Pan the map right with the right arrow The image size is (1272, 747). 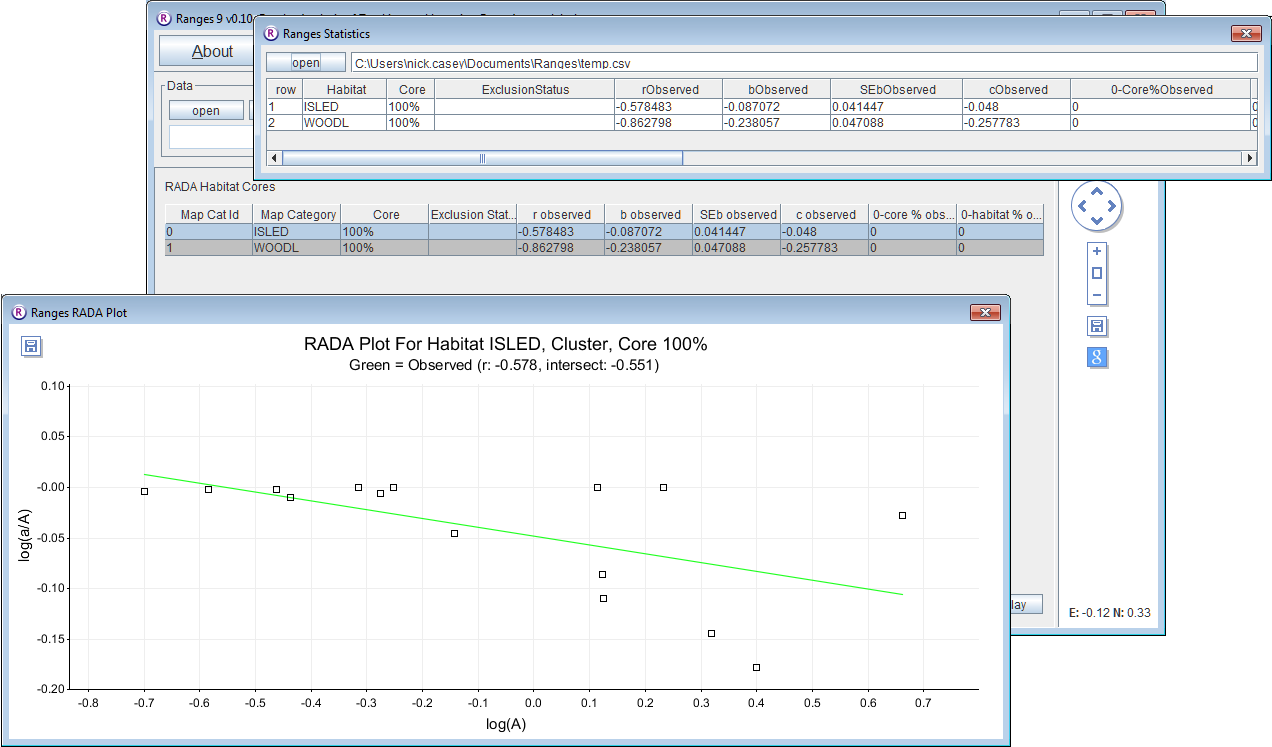point(1112,206)
